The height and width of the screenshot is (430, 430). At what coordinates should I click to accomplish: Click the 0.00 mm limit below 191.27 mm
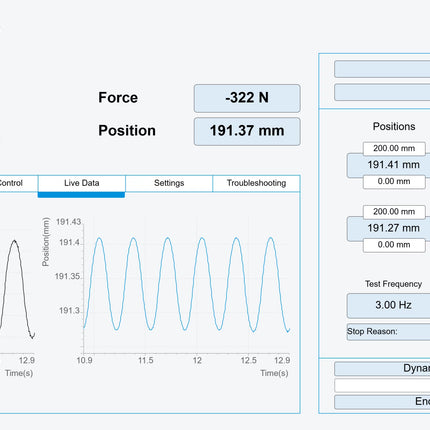[394, 245]
